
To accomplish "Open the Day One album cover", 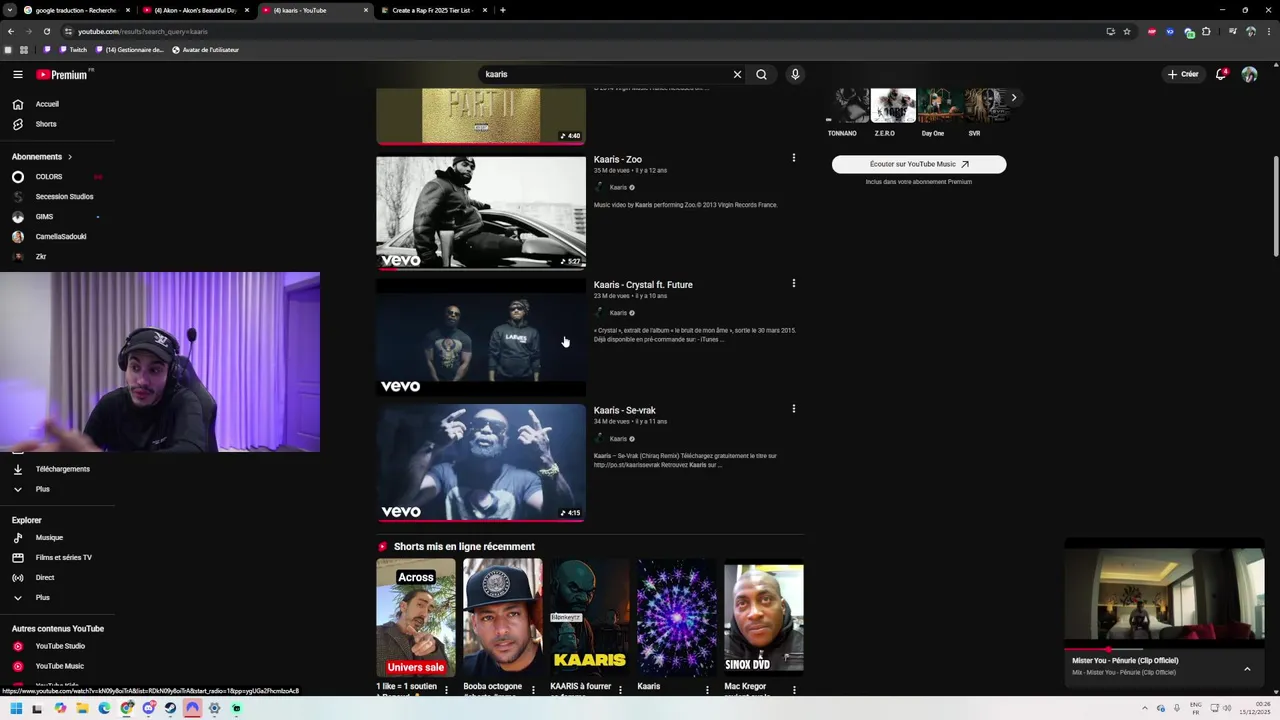I will coord(938,105).
